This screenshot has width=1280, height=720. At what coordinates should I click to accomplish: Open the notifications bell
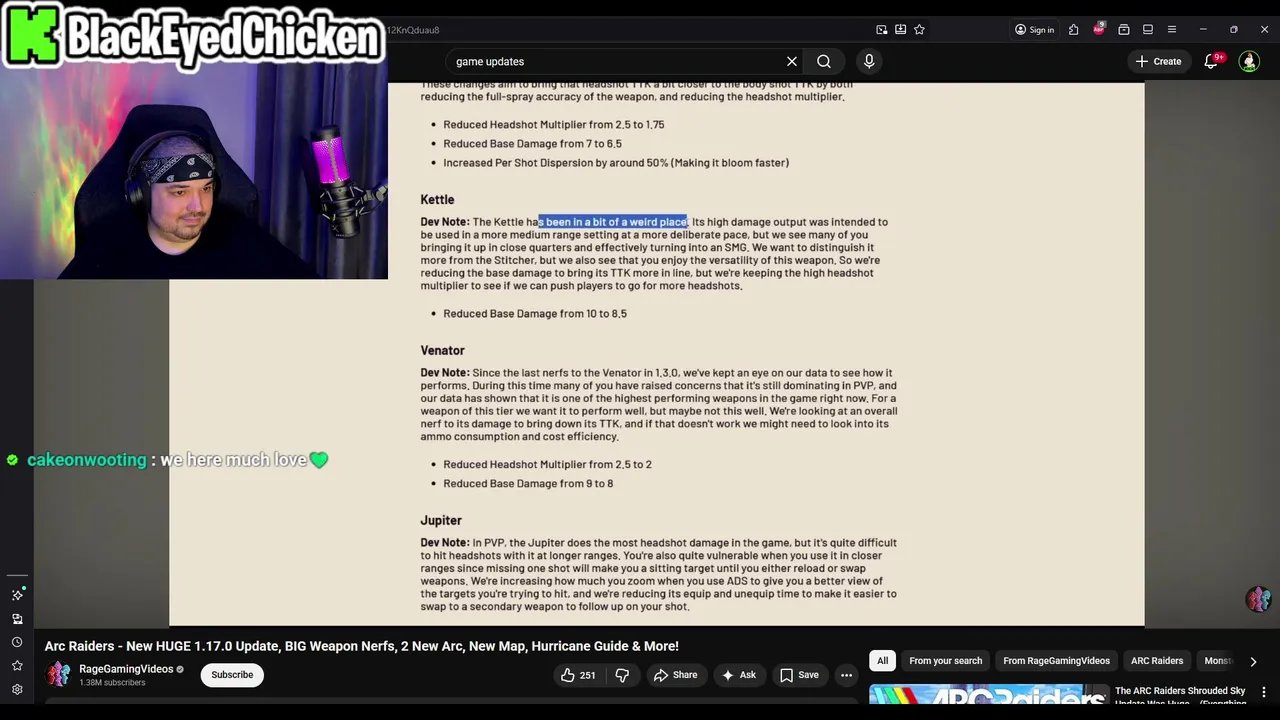coord(1211,61)
